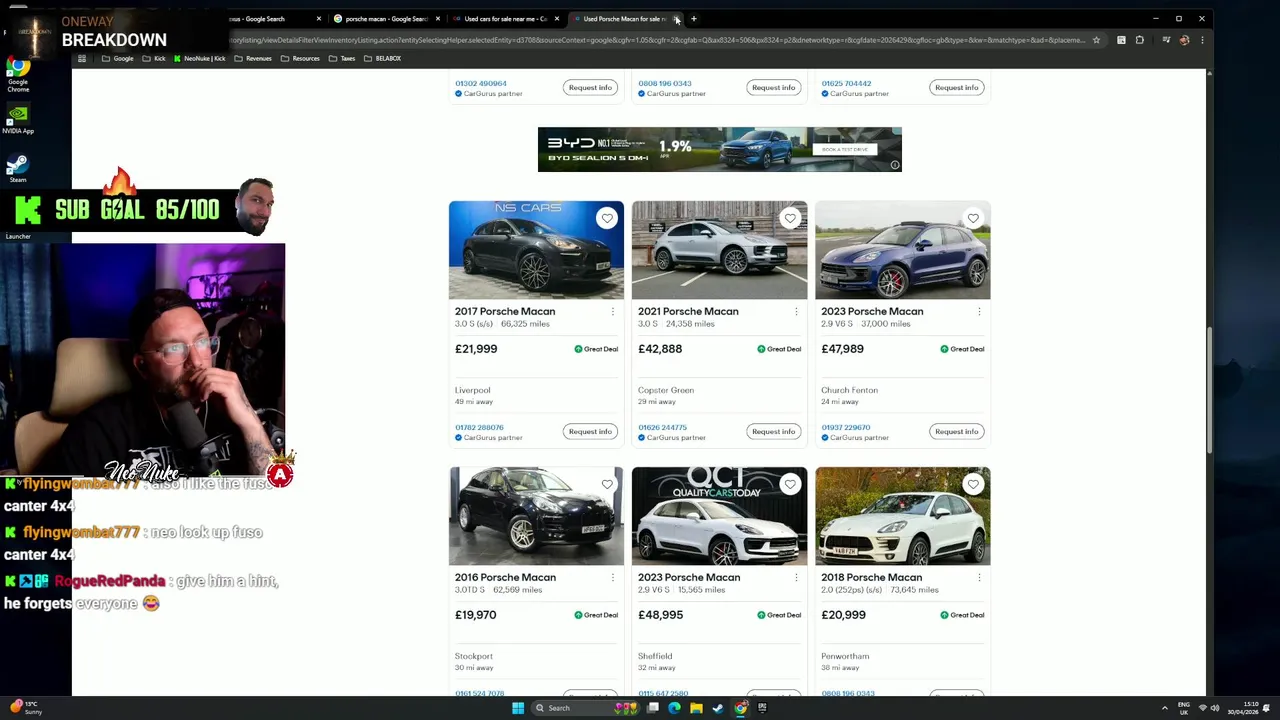Switch to the 'Used cars for sale near me' tab

(505, 18)
